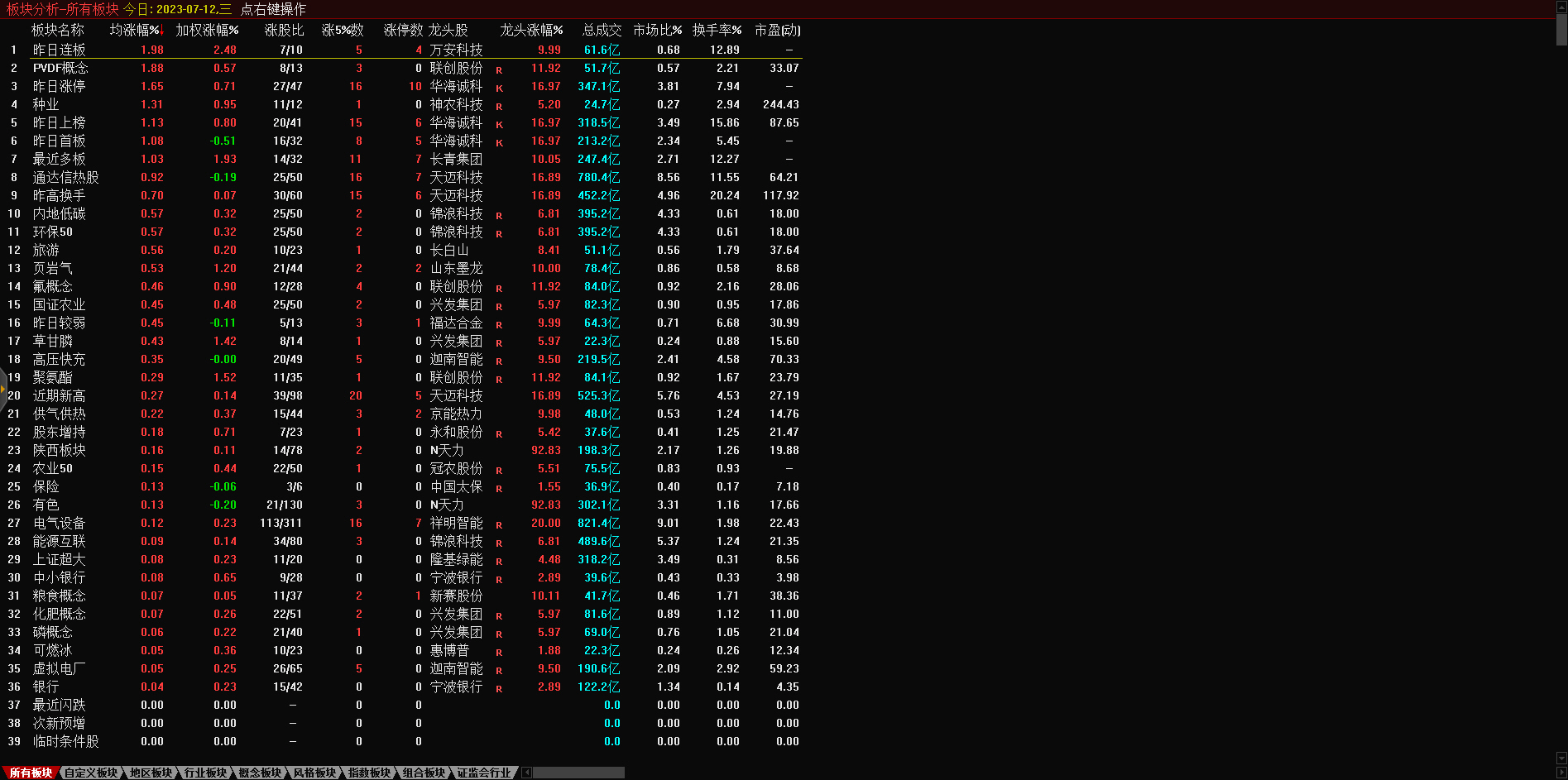Switch to 概念板块 tab

coord(260,773)
